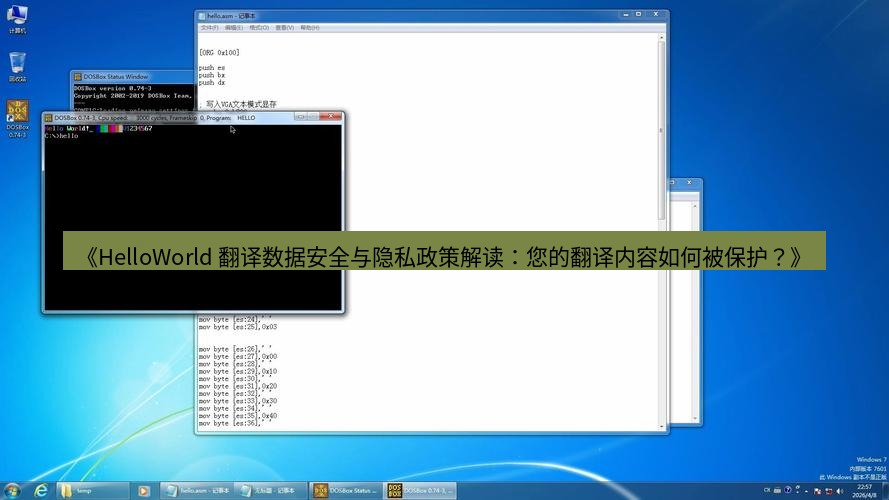Click the network icon in system tray
Viewport: 889px width, 500px height.
pyautogui.click(x=828, y=491)
